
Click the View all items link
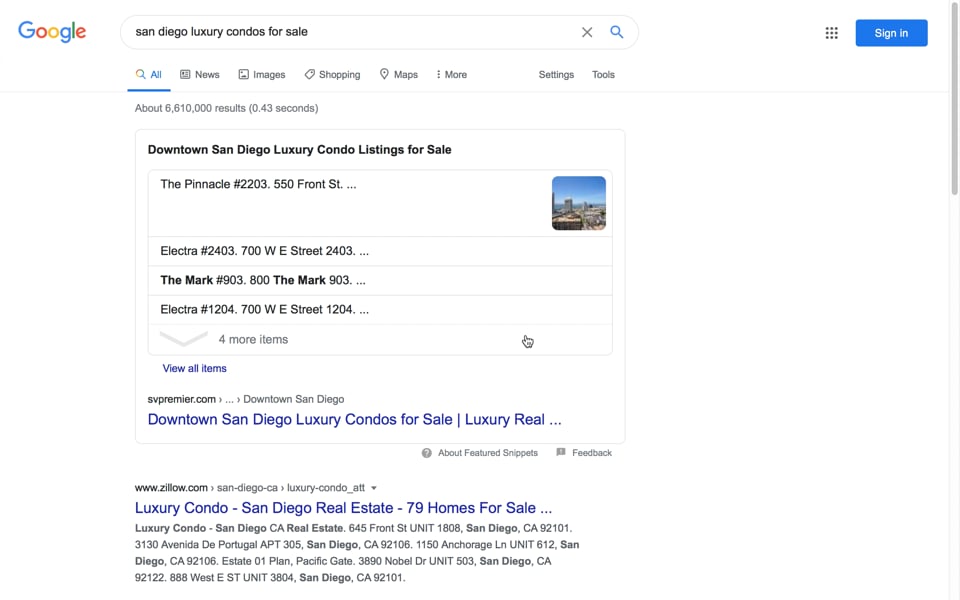pos(195,369)
